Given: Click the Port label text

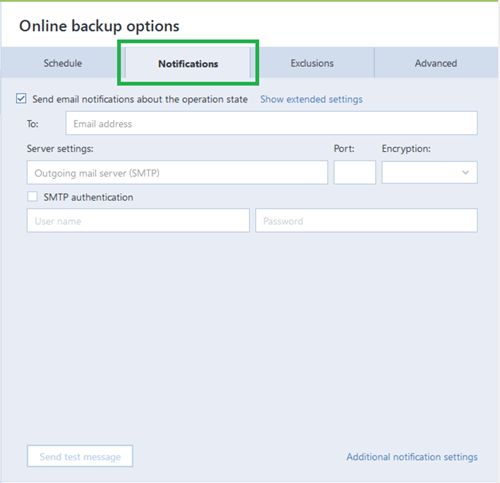Looking at the screenshot, I should coord(344,148).
